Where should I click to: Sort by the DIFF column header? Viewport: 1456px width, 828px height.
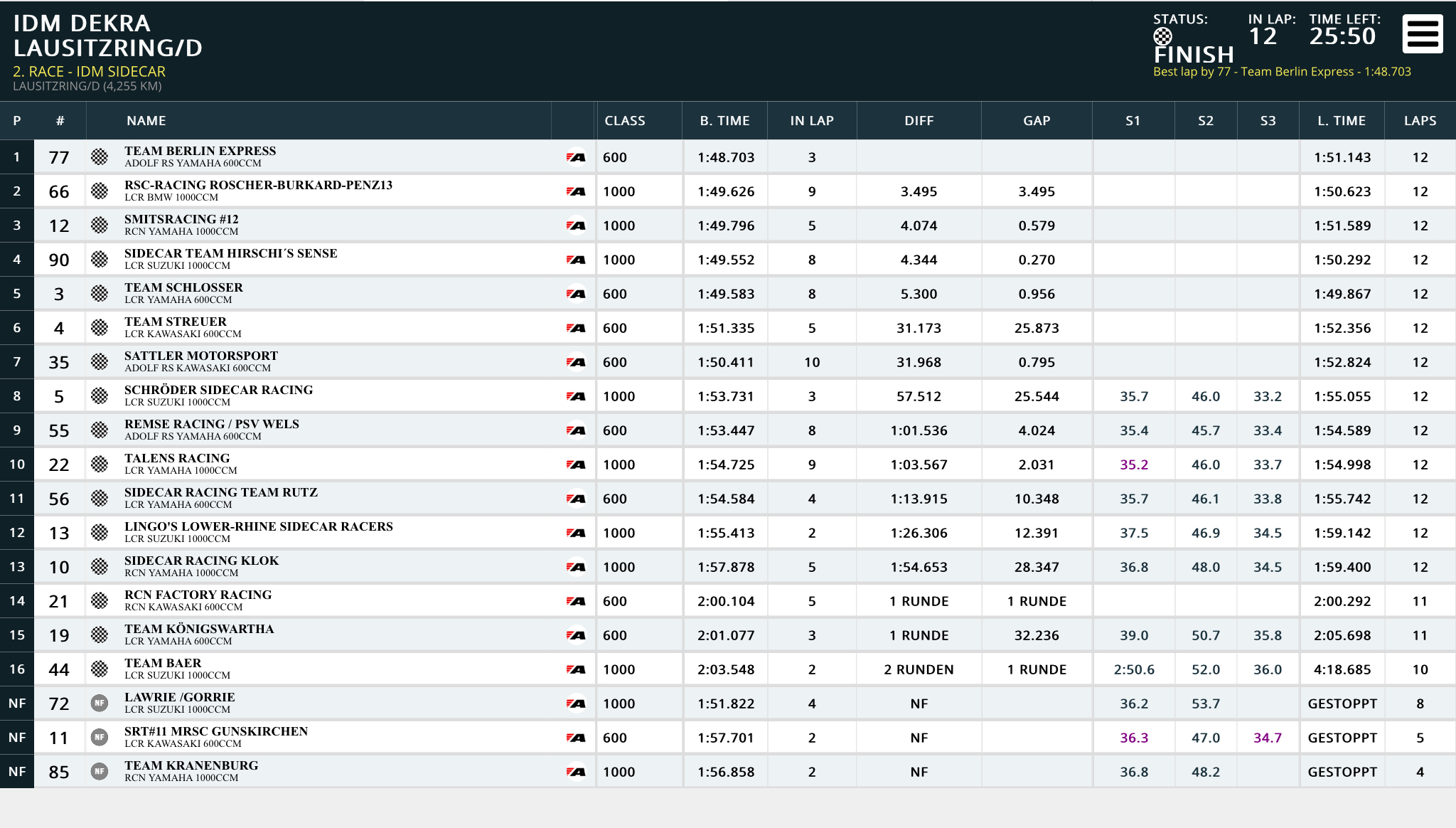tap(919, 121)
